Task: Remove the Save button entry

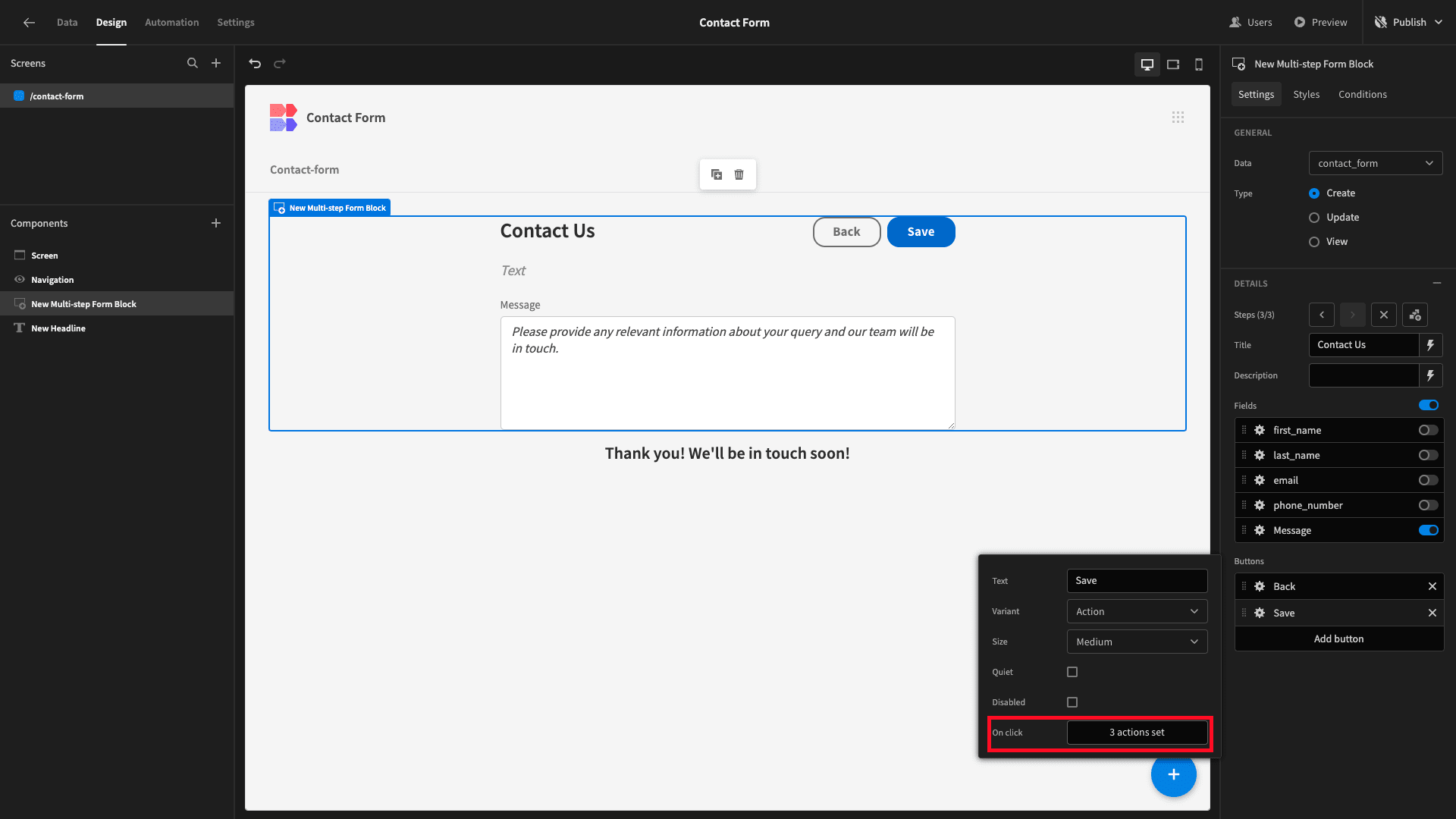Action: pyautogui.click(x=1432, y=613)
